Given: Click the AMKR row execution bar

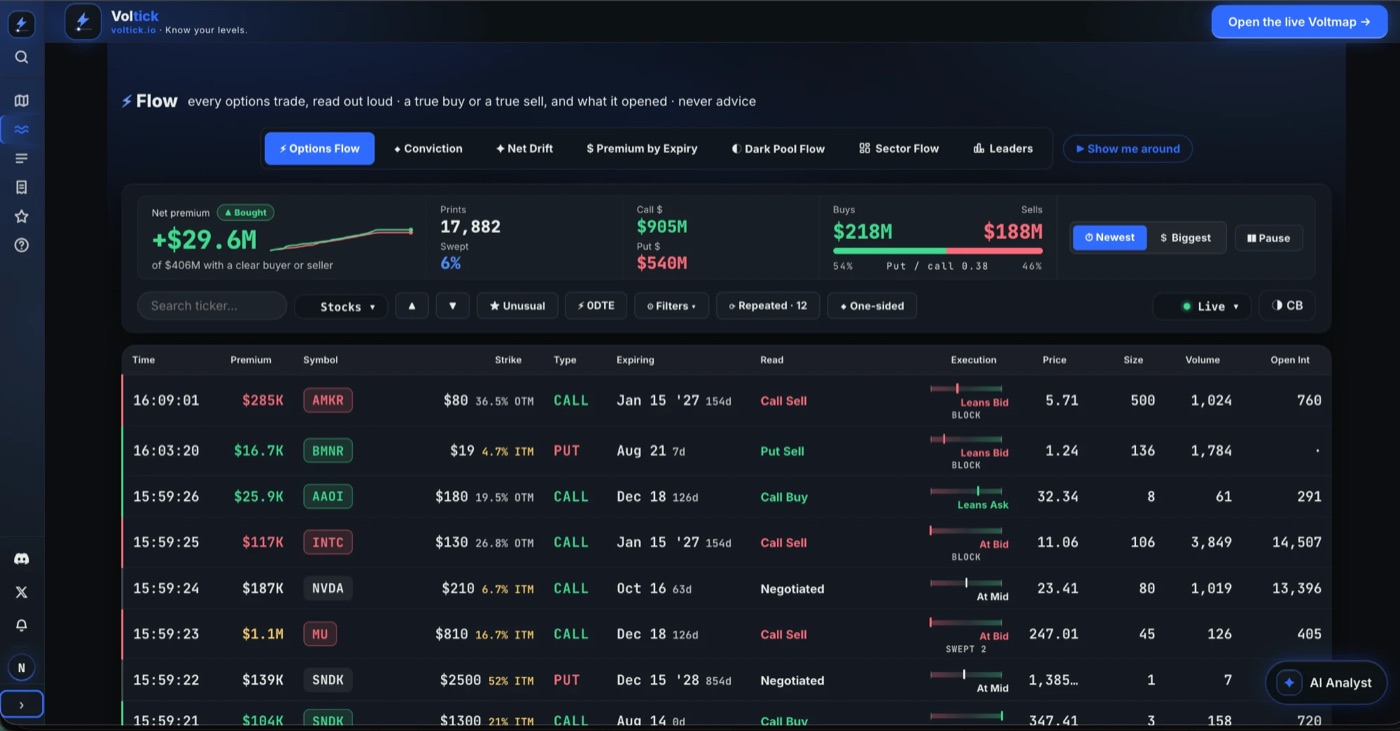Looking at the screenshot, I should [x=965, y=388].
